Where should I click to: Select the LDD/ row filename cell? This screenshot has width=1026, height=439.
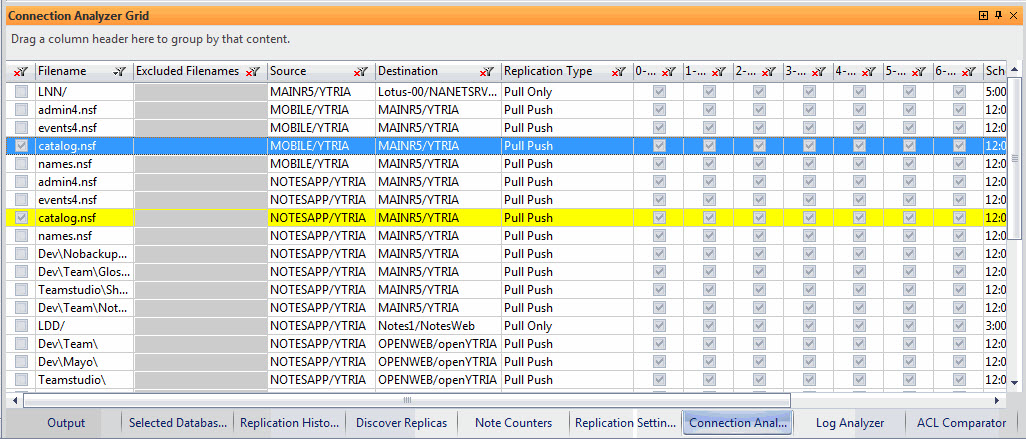(x=80, y=326)
